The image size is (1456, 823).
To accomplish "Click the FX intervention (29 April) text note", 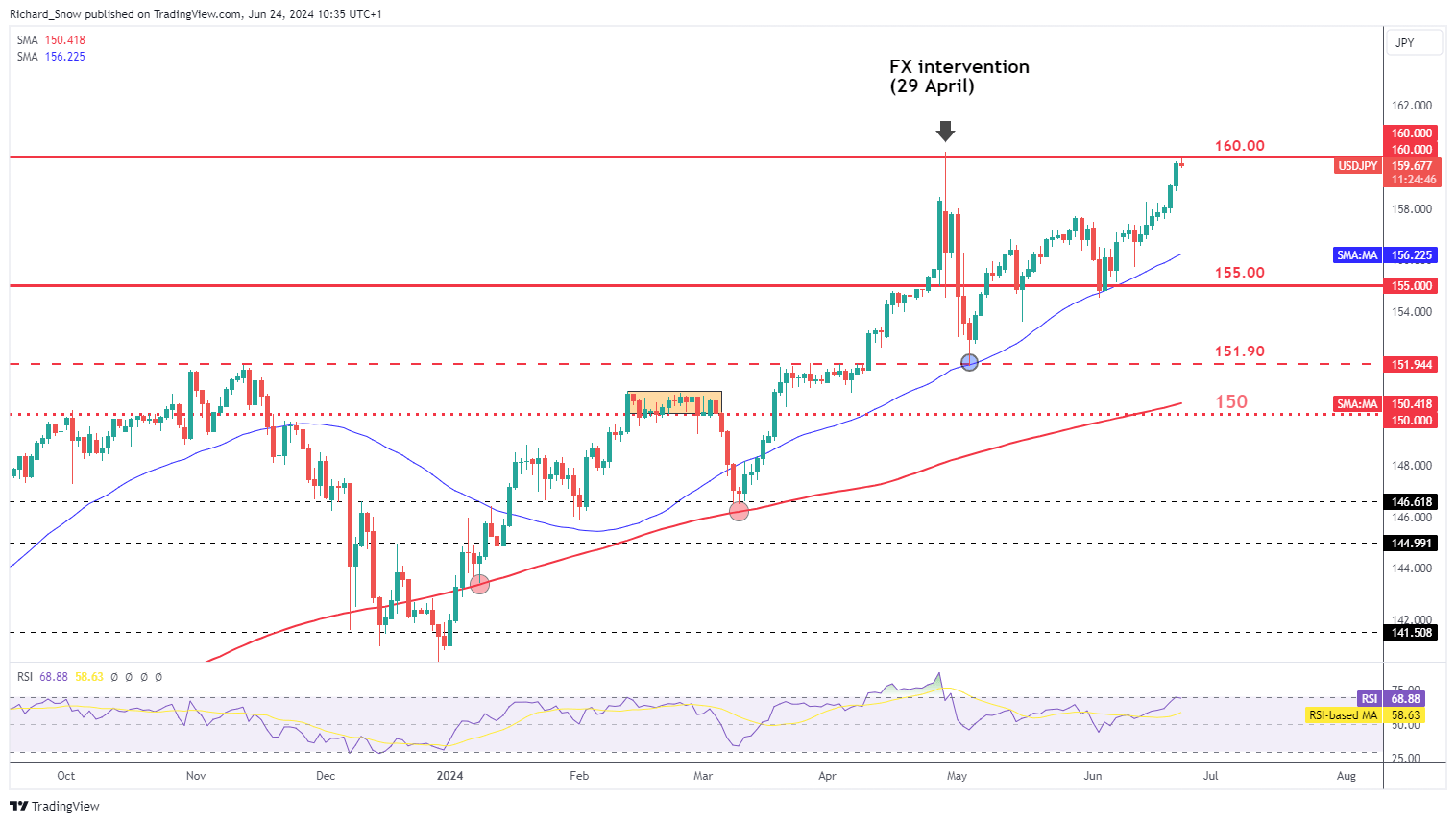I will pos(959,77).
